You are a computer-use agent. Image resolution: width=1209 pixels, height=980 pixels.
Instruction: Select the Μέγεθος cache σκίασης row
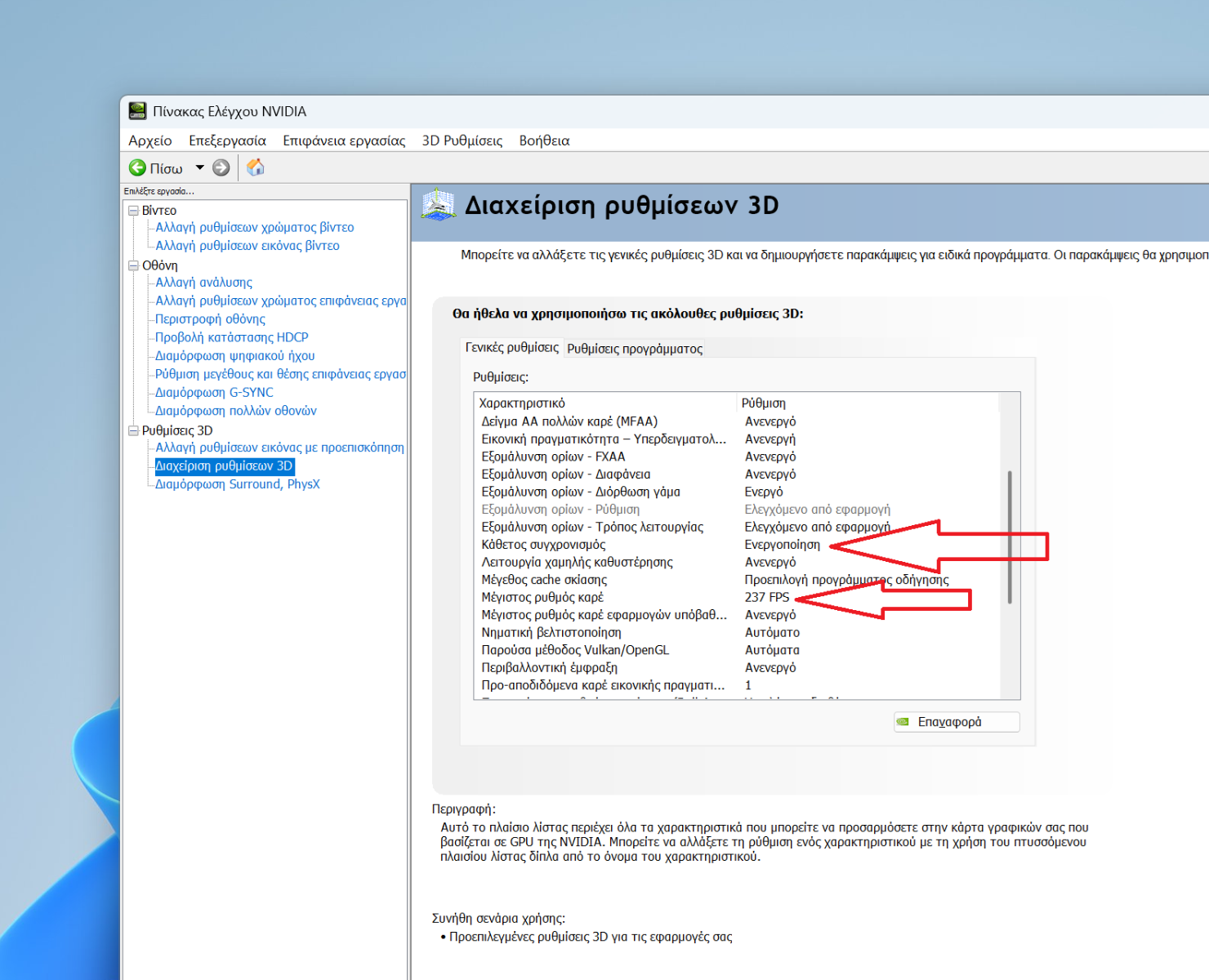point(736,580)
